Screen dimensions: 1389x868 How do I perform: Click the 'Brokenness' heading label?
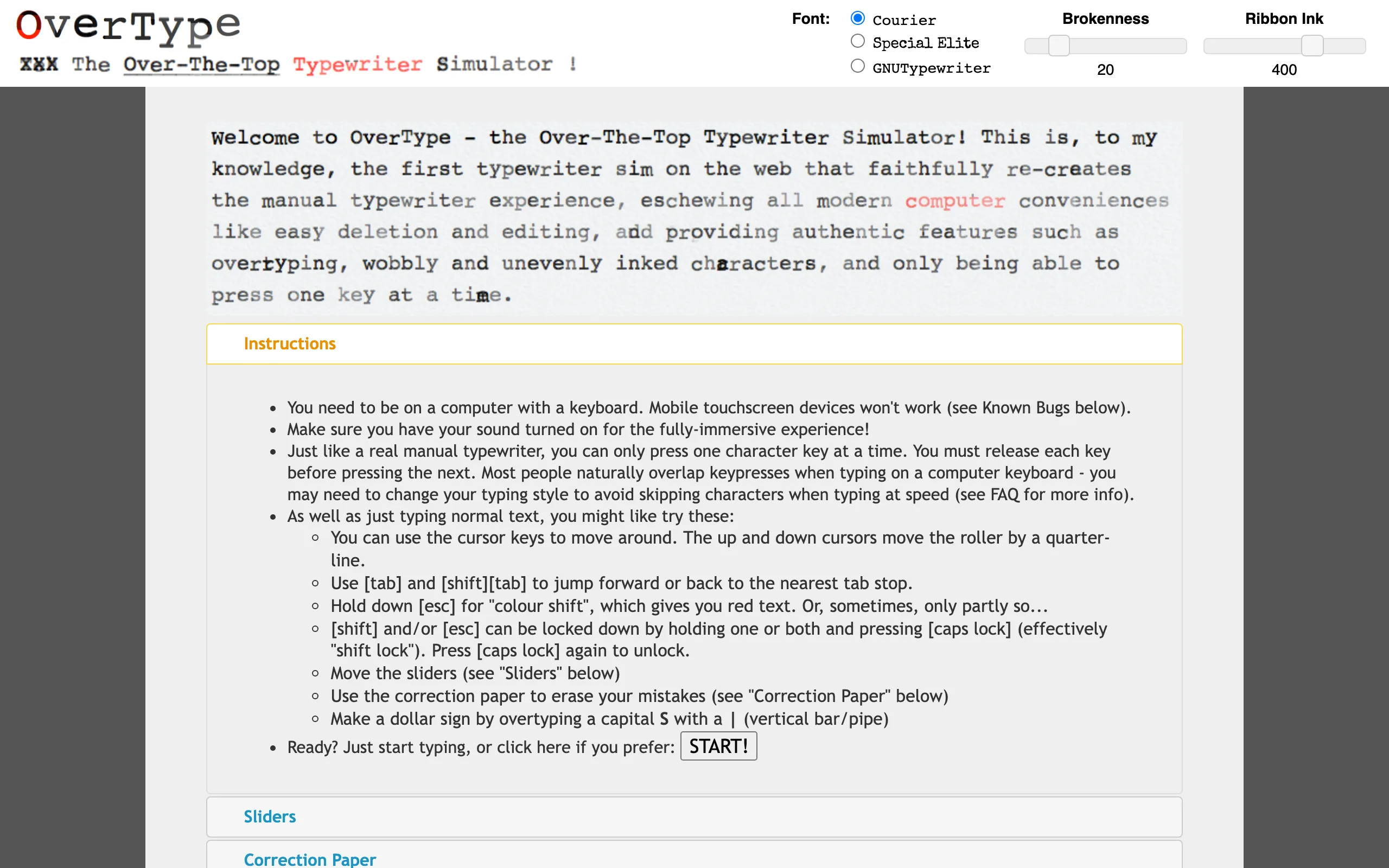tap(1105, 19)
